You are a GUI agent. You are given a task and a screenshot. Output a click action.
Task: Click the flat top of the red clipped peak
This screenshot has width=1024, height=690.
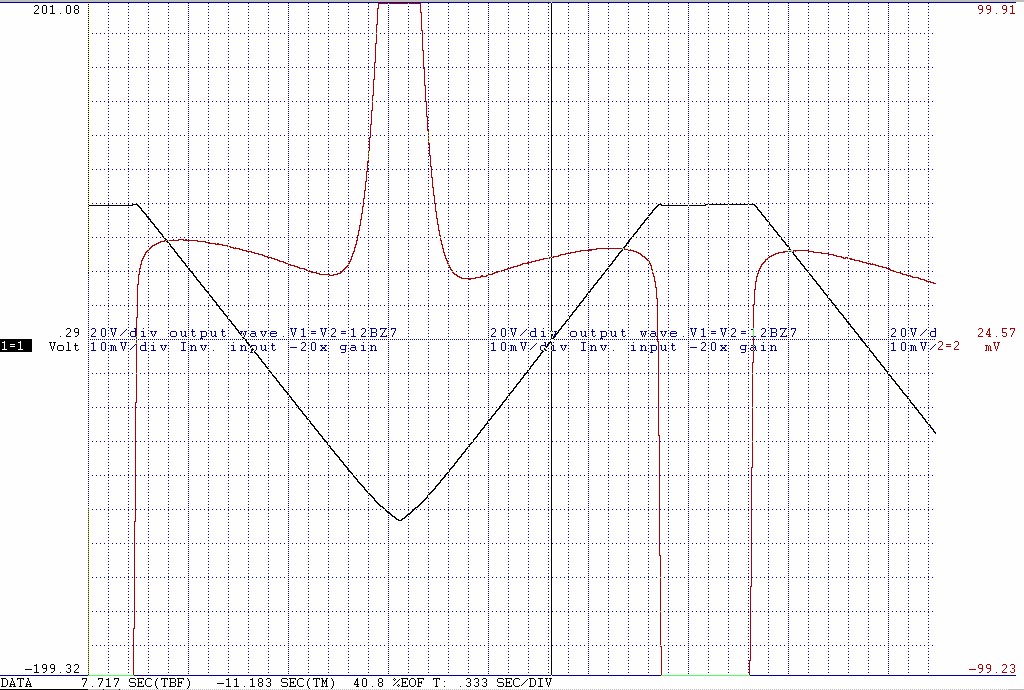click(x=399, y=4)
